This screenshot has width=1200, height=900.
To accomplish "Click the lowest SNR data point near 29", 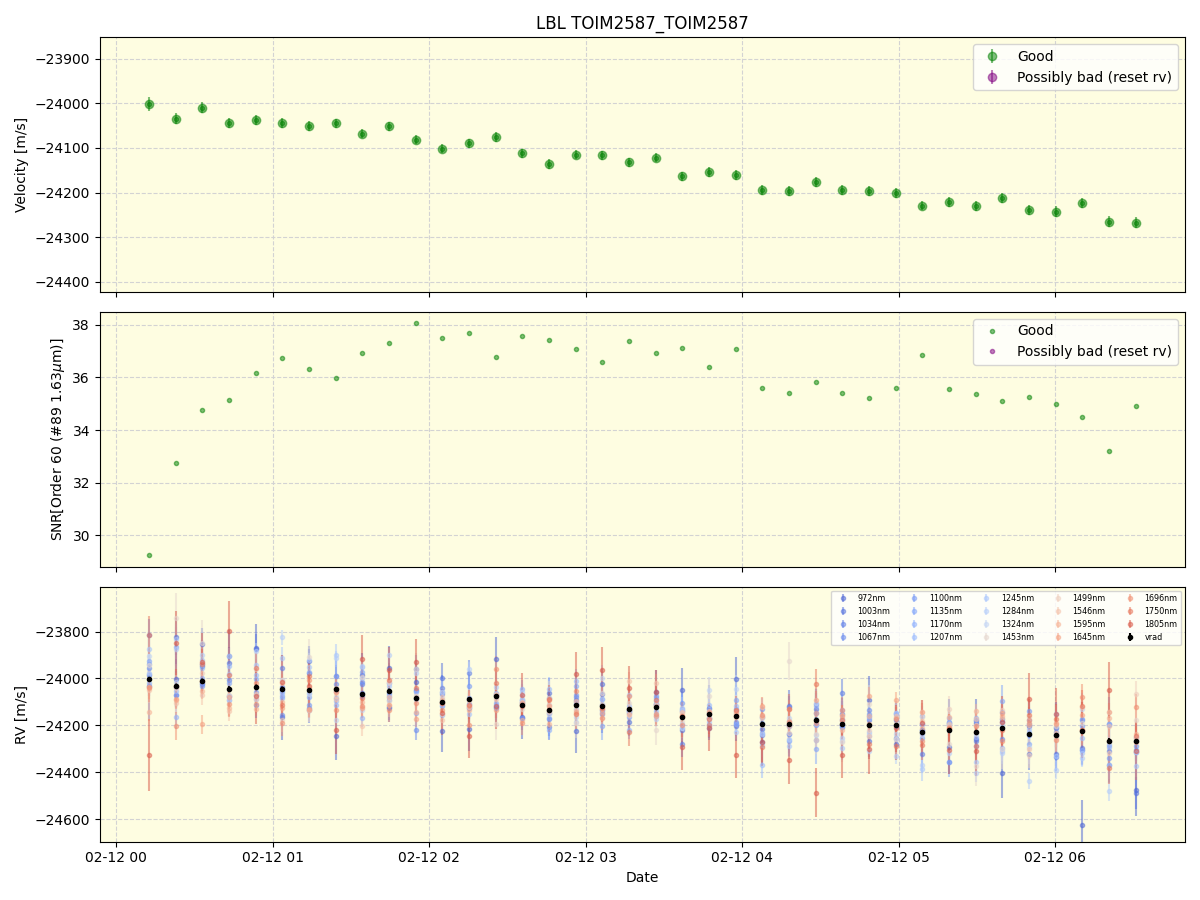I will [149, 555].
